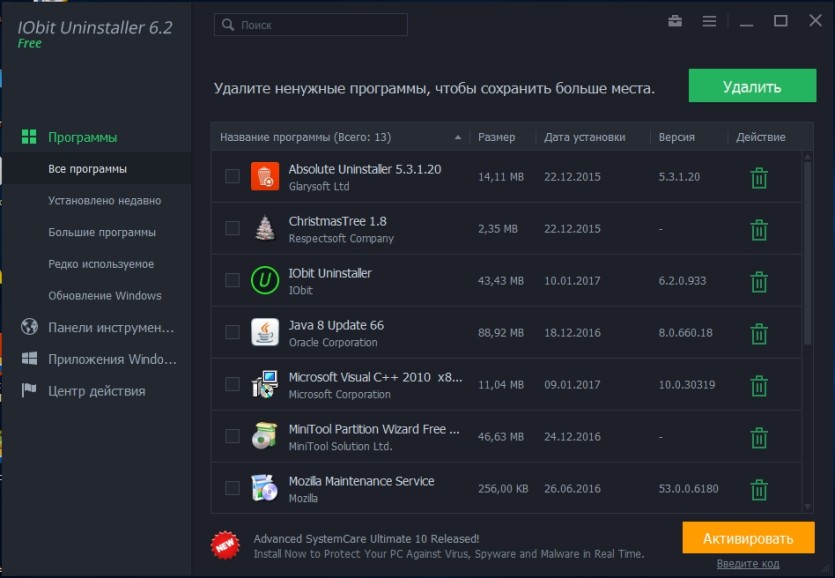
Task: Click the orange Активировать button
Action: coord(748,538)
